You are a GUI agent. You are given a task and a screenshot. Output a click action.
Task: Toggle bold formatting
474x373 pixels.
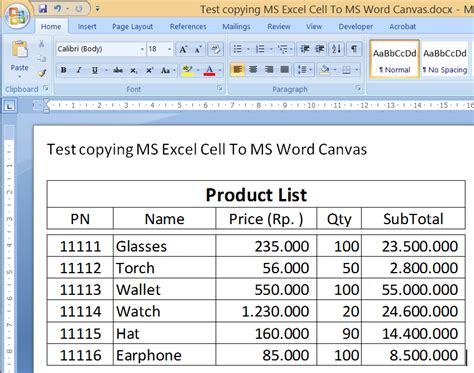coord(63,70)
